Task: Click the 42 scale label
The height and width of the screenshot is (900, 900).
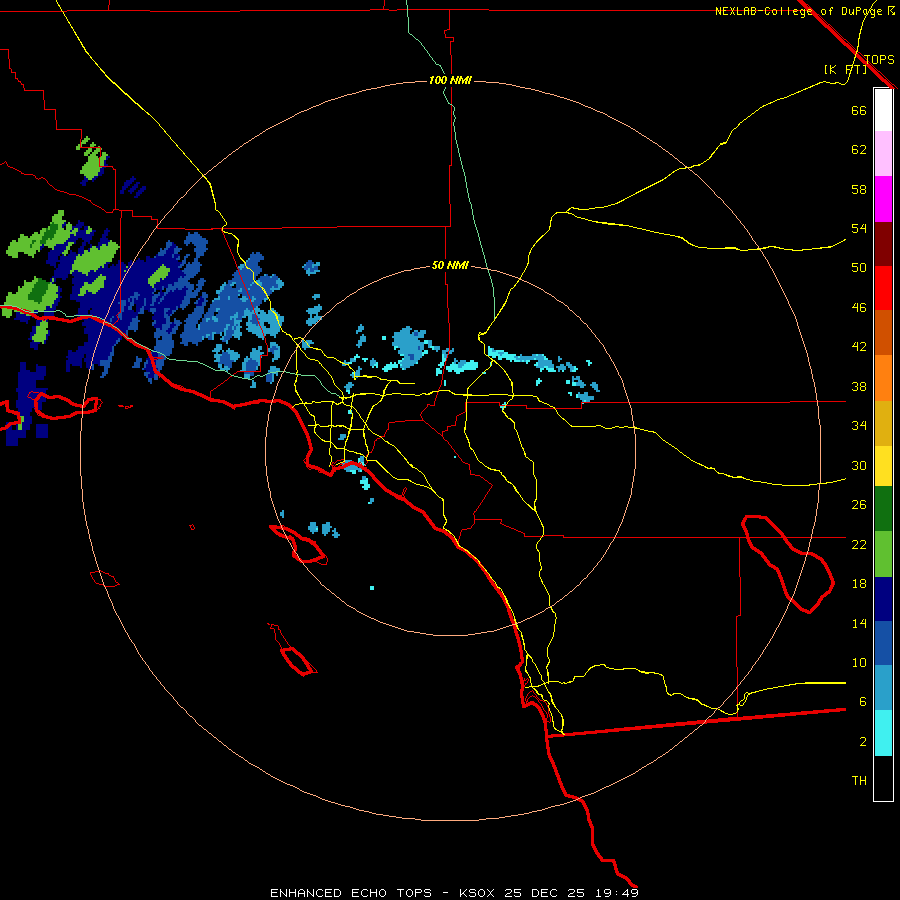Action: pyautogui.click(x=859, y=347)
